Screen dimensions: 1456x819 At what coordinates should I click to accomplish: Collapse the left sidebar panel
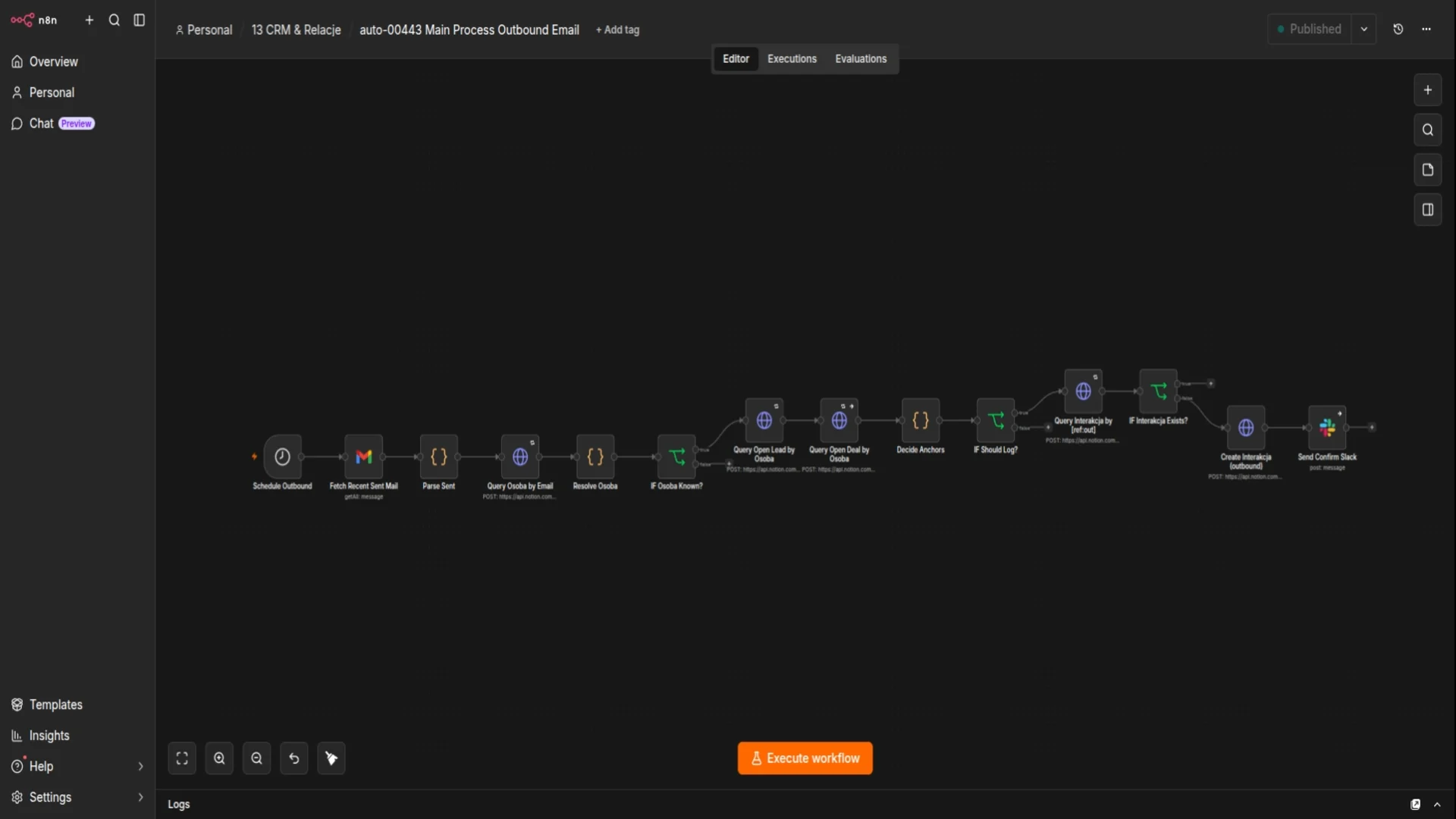140,20
